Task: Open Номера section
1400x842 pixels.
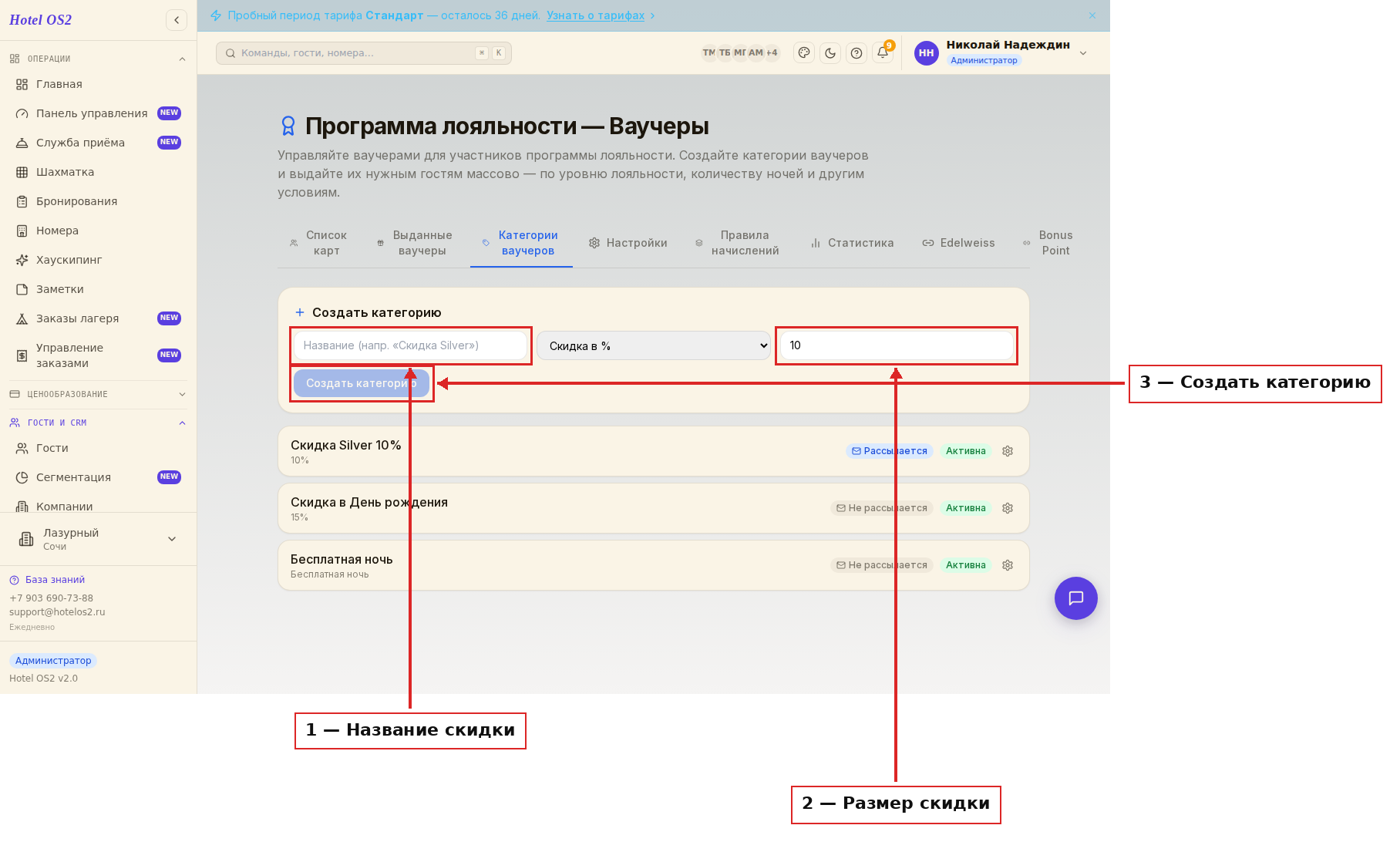Action: coord(98,231)
